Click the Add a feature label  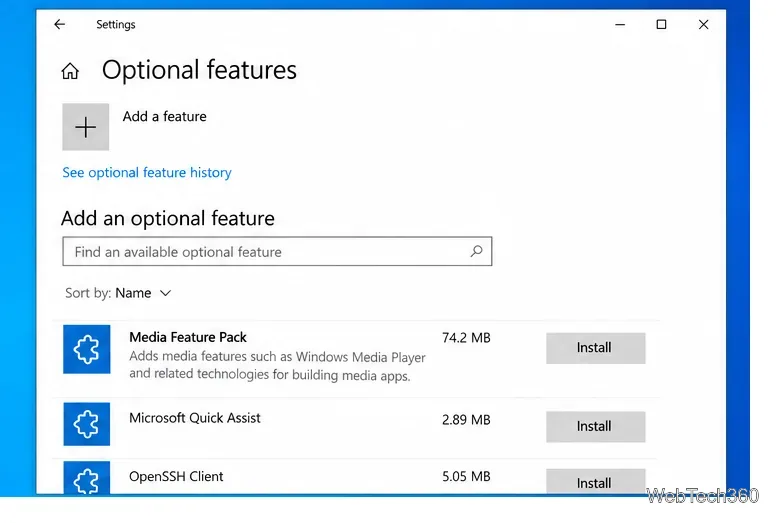[164, 116]
